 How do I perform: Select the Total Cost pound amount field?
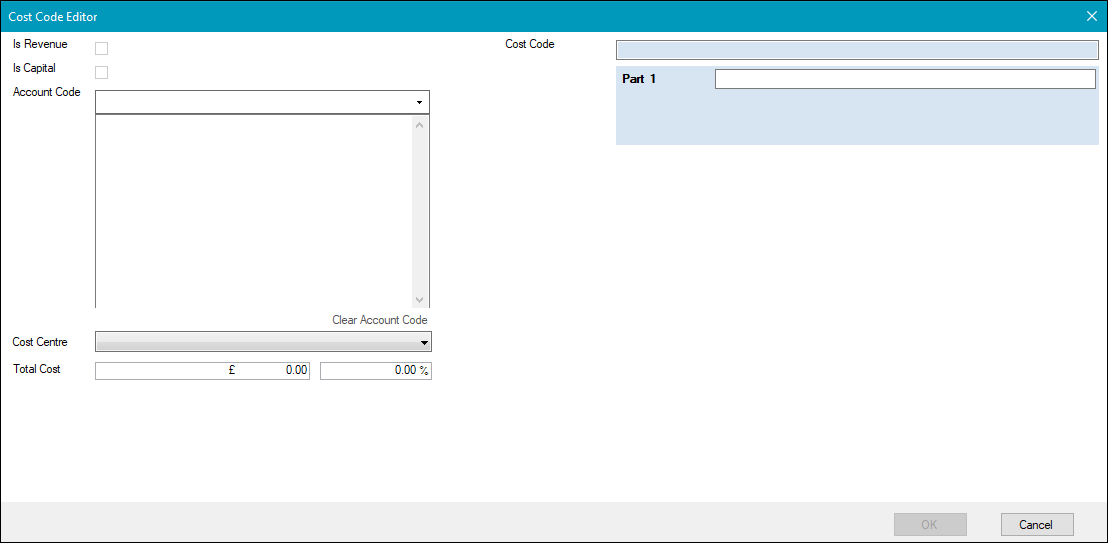(x=202, y=370)
